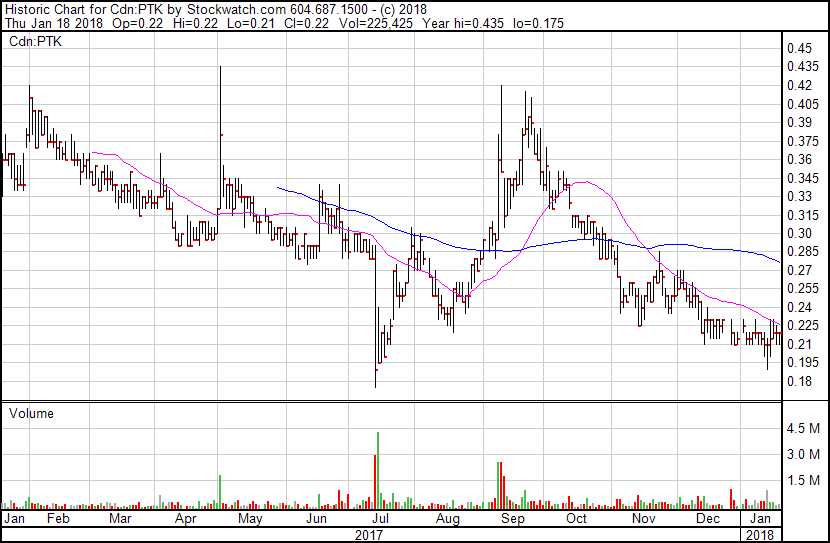Click the 0.36 price axis label

click(799, 159)
